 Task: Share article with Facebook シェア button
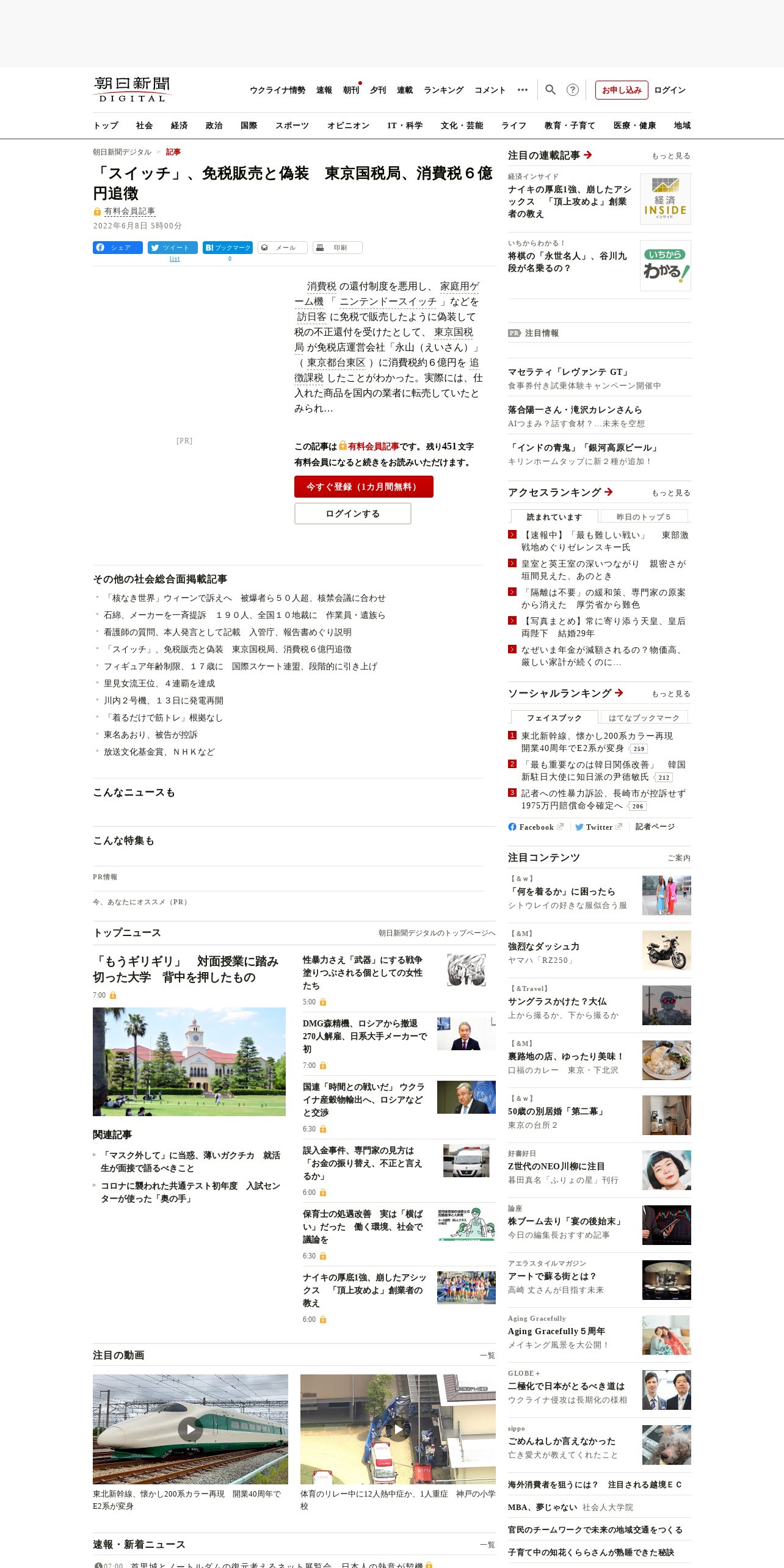(118, 247)
